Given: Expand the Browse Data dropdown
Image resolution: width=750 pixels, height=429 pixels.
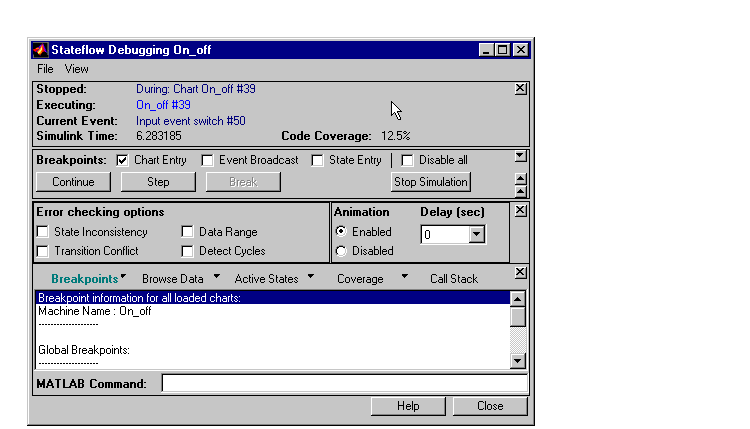Looking at the screenshot, I should [216, 277].
